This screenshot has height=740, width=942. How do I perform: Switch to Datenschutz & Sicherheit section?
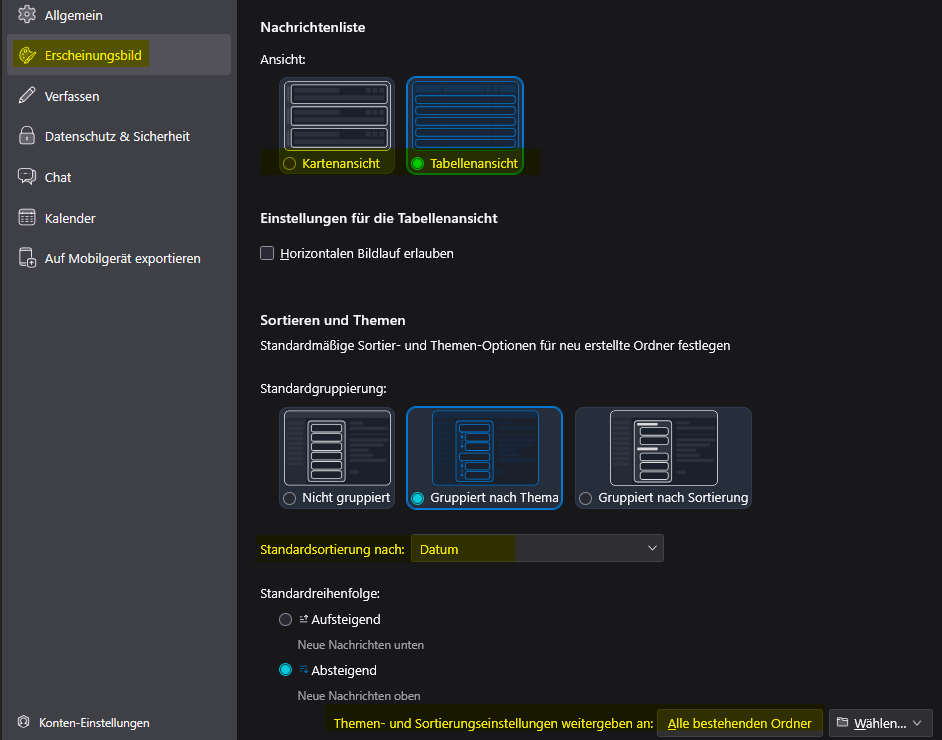[117, 136]
